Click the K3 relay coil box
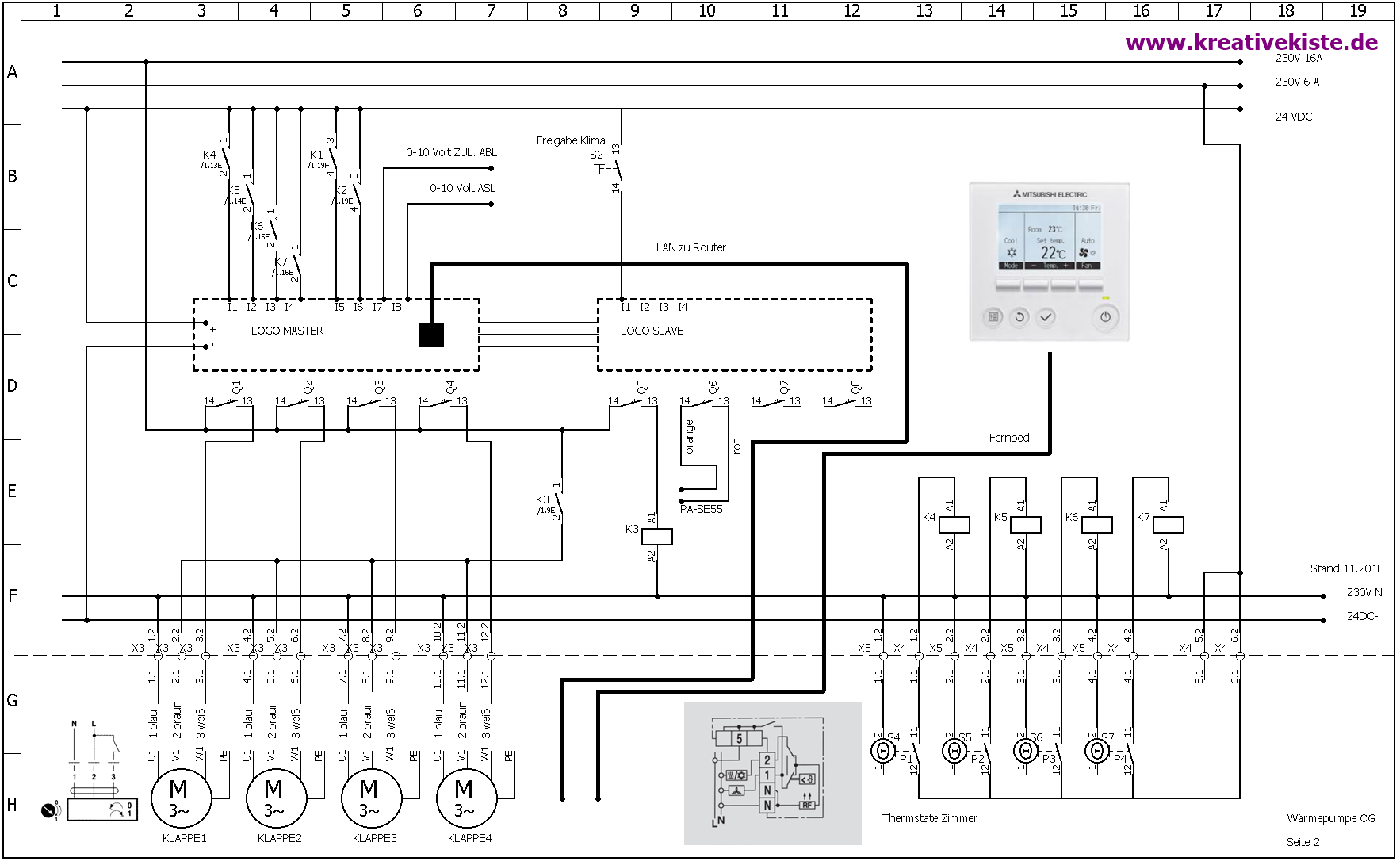Image resolution: width=1400 pixels, height=865 pixels. pyautogui.click(x=656, y=536)
